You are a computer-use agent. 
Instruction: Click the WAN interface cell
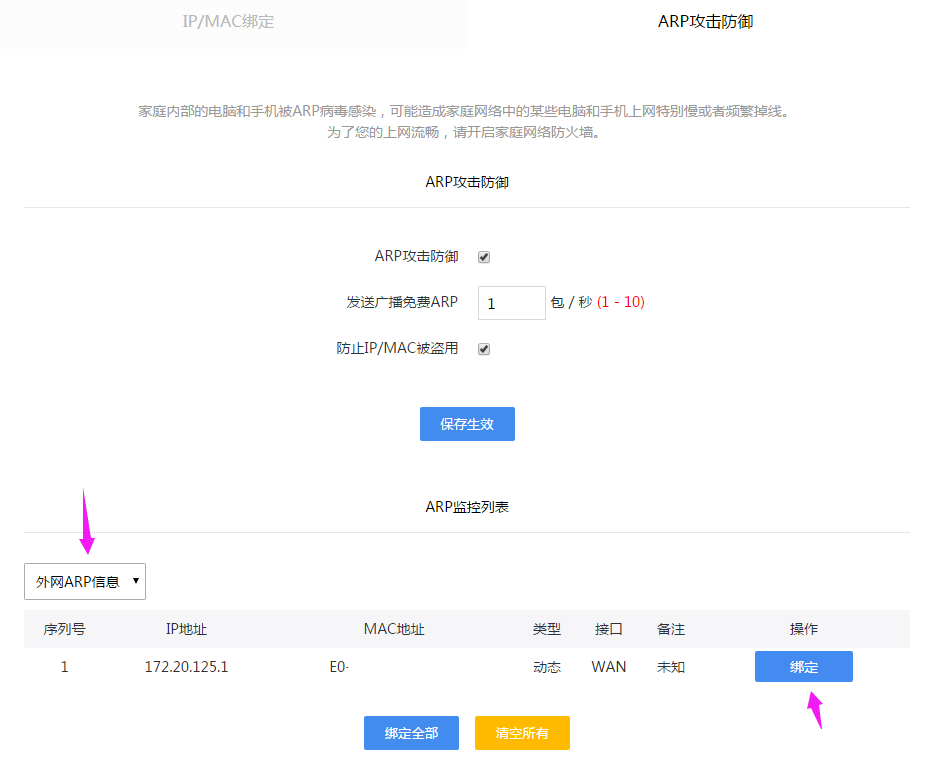pyautogui.click(x=609, y=667)
